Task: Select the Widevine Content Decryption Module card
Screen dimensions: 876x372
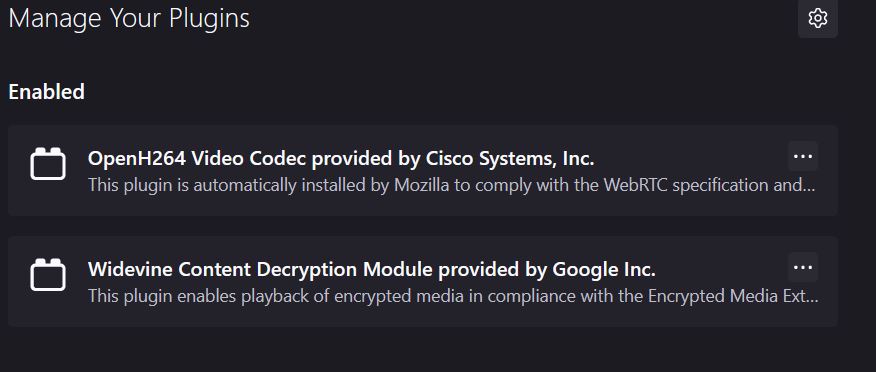Action: [423, 281]
